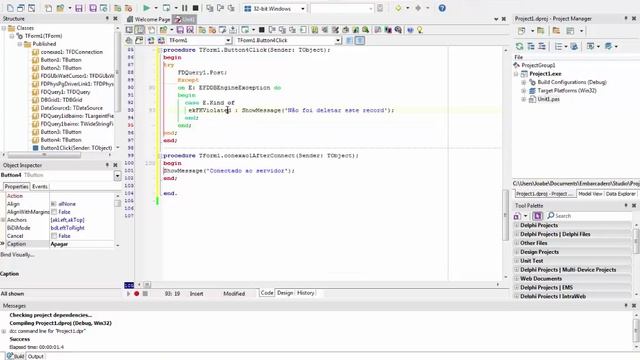
Task: Expand Target Platforms (Win32) node
Action: (524, 91)
